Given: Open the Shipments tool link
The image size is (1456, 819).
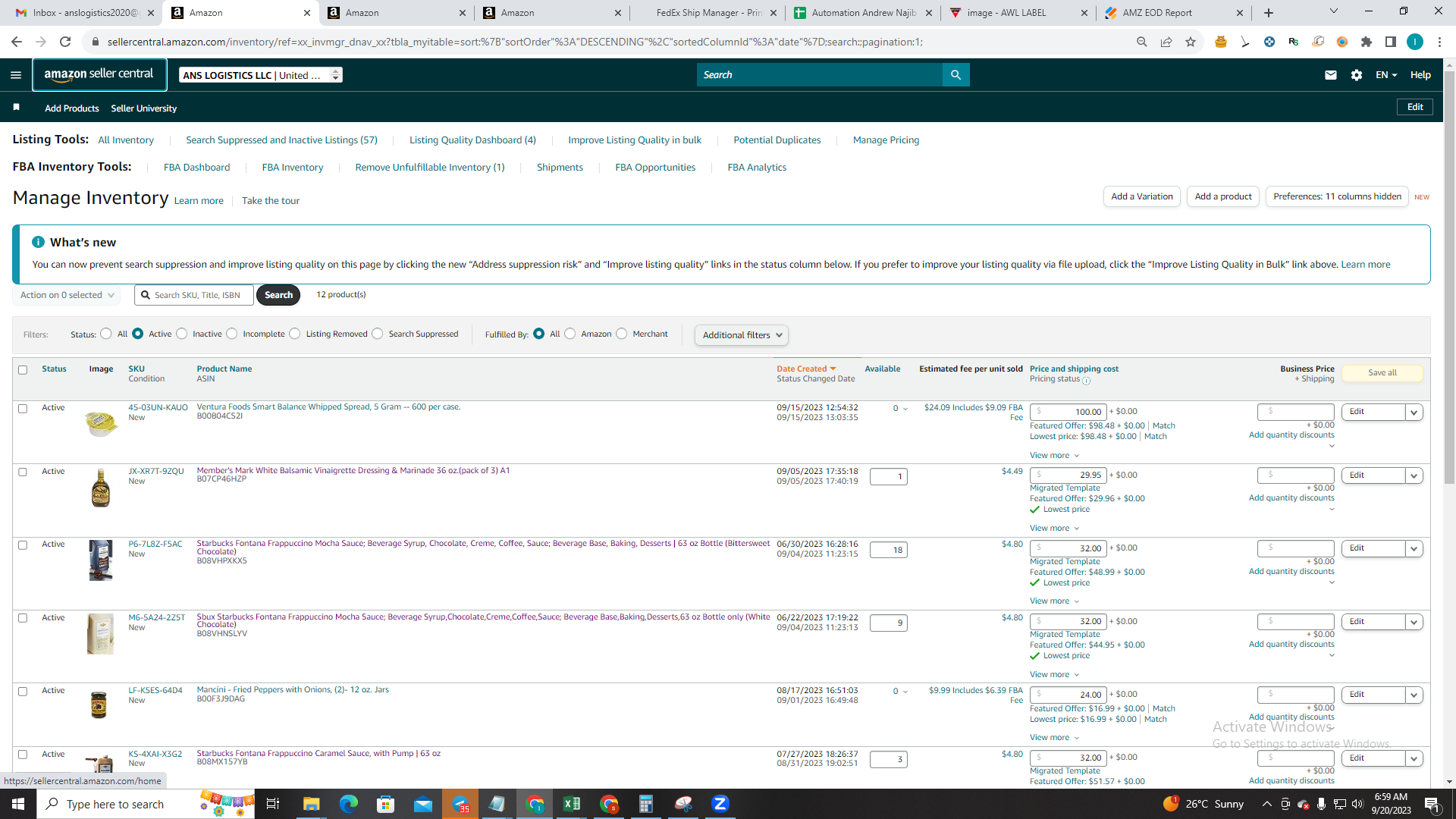Looking at the screenshot, I should [560, 168].
